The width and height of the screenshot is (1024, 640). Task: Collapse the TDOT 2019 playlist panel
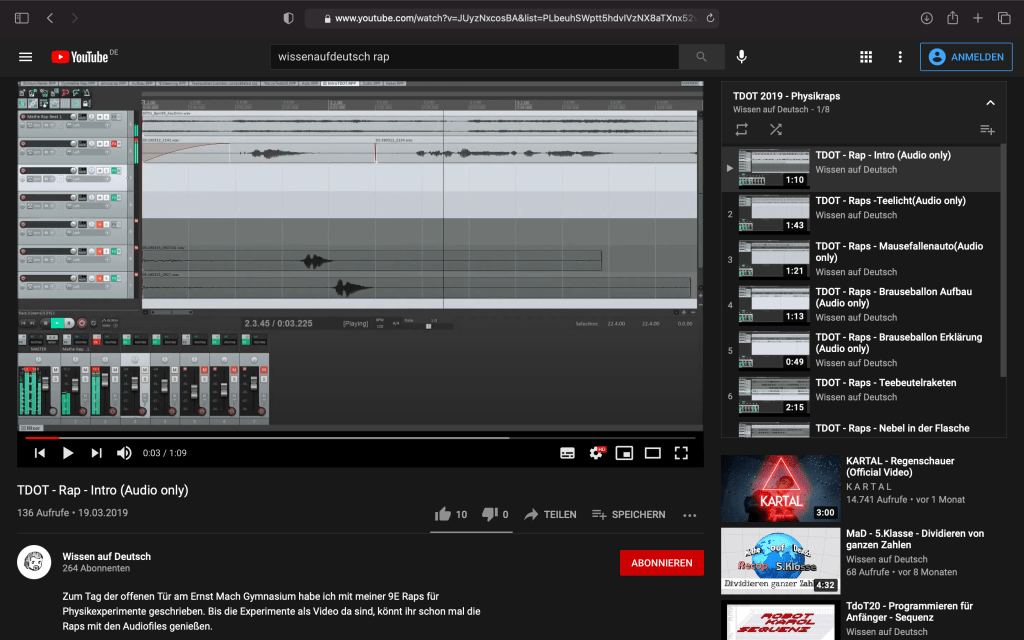point(990,102)
